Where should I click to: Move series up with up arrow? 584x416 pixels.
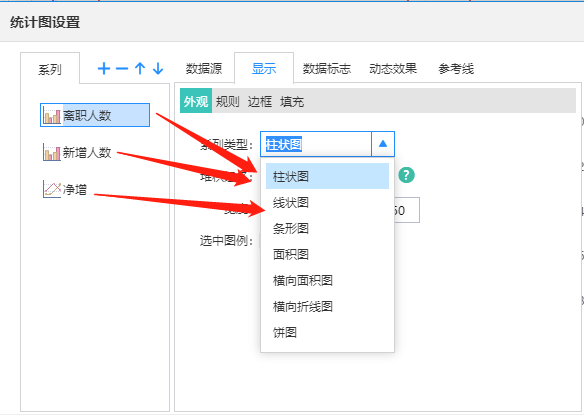pos(140,69)
